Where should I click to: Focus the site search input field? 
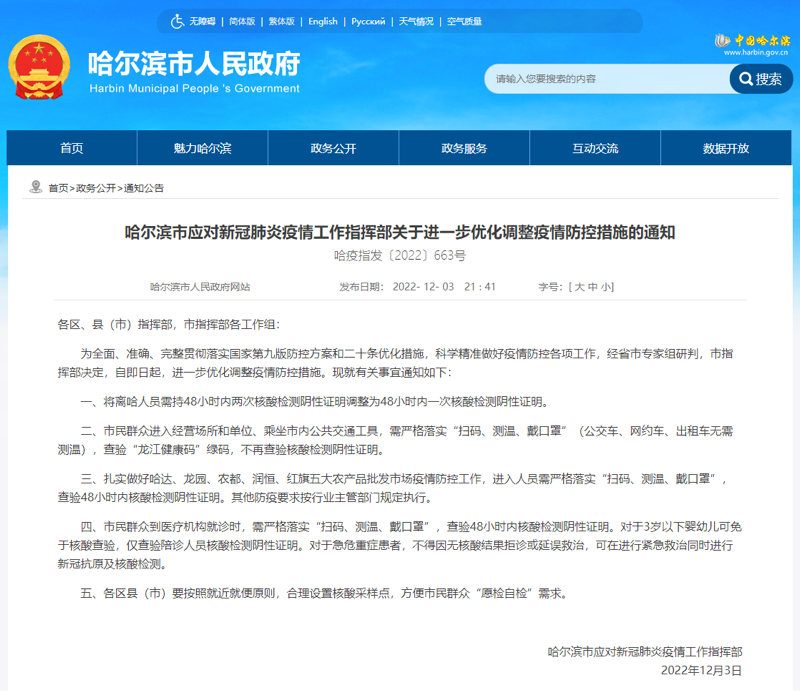(x=605, y=79)
